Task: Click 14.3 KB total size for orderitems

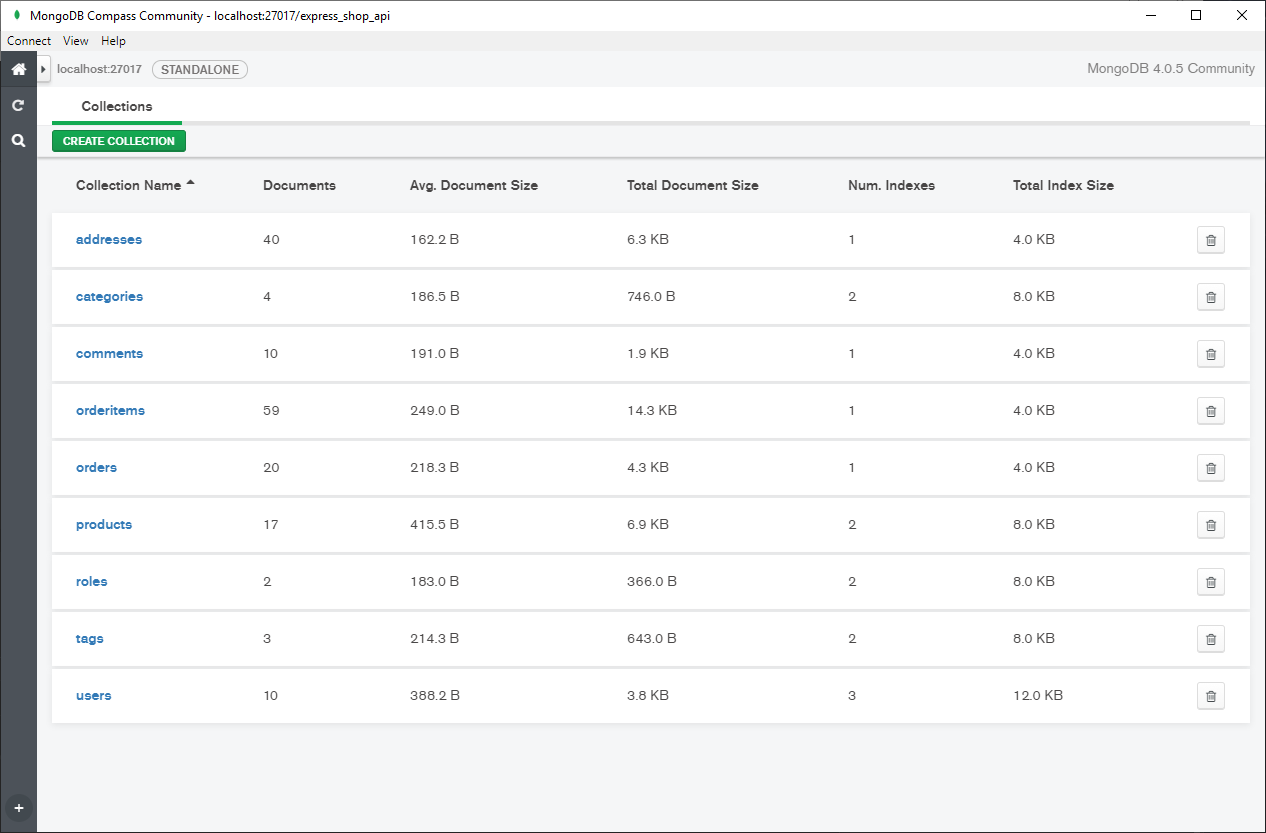Action: (x=652, y=411)
